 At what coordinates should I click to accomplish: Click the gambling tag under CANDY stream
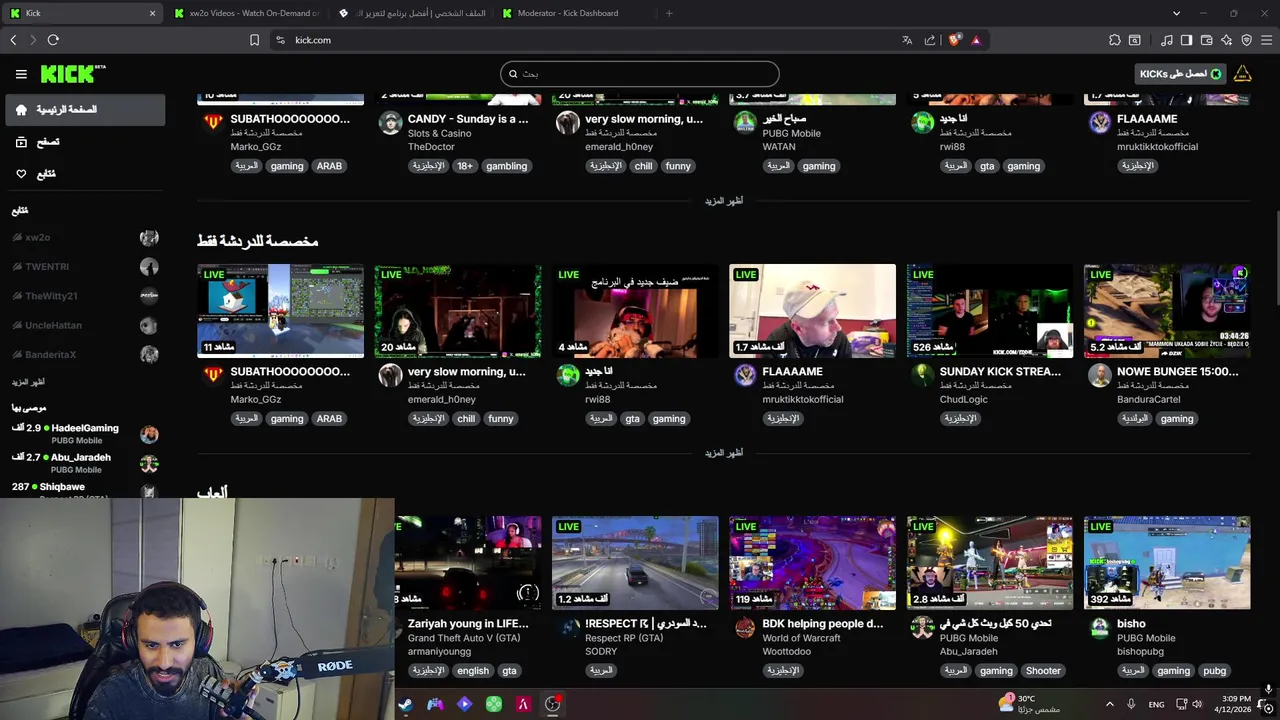coord(506,166)
